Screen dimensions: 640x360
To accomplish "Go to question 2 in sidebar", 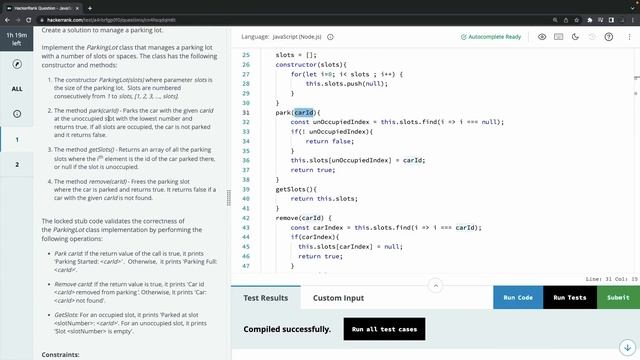I will (x=17, y=164).
